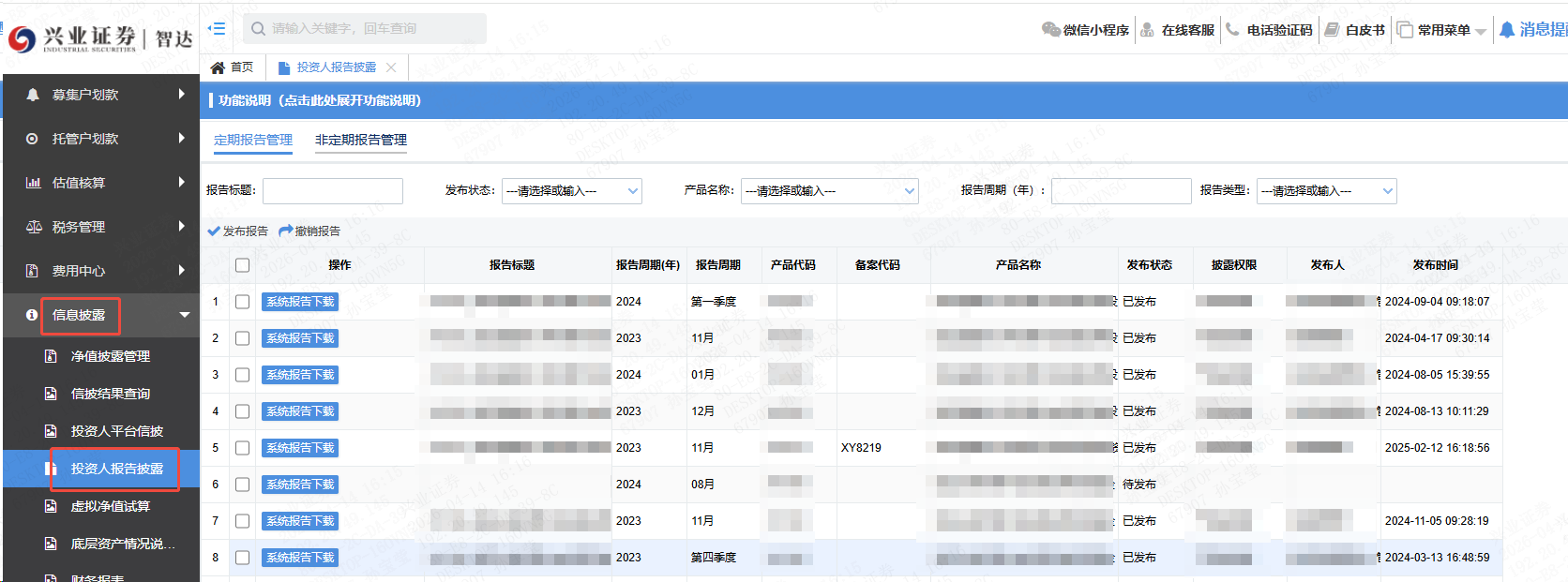This screenshot has width=1568, height=582.
Task: Click the 底层资产情况说 file icon
Action: tap(52, 544)
